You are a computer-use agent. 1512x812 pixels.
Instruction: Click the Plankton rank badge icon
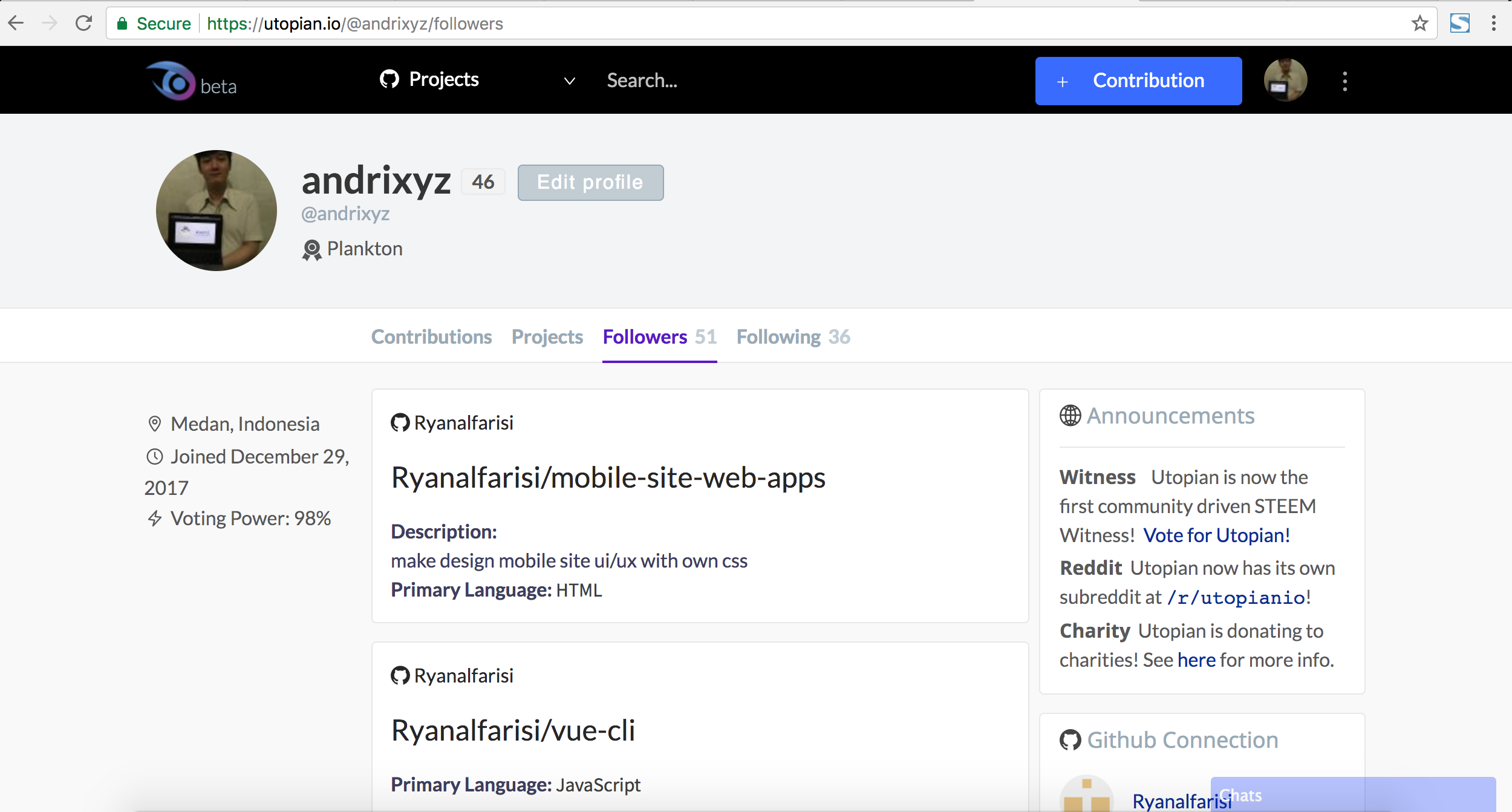point(311,250)
